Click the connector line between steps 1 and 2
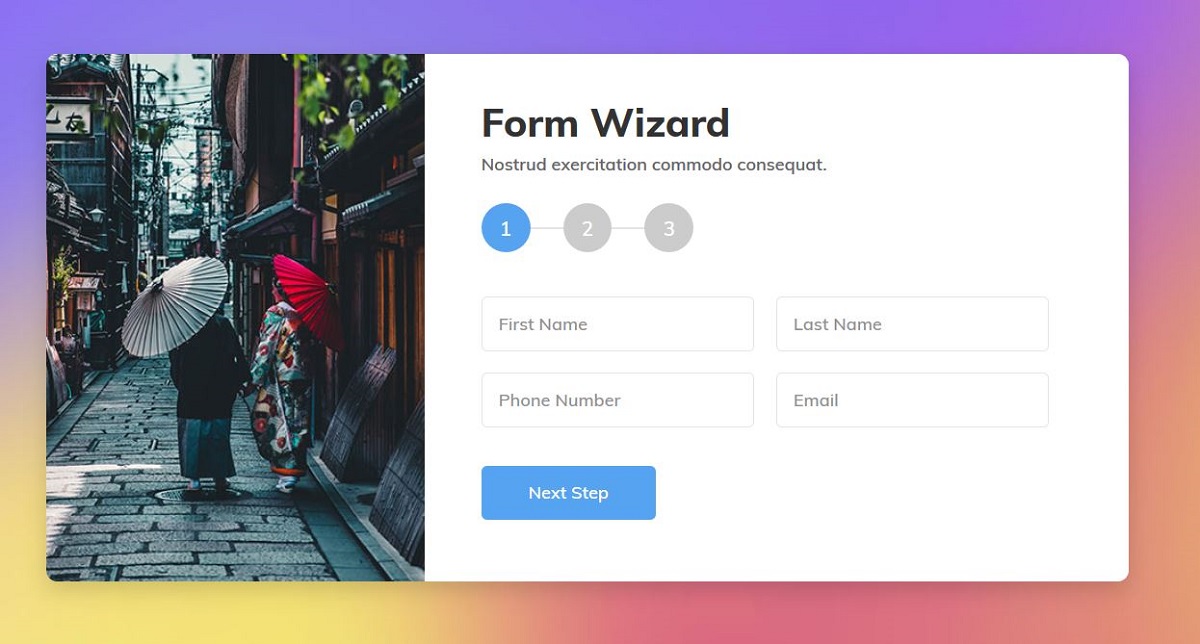The height and width of the screenshot is (644, 1200). [x=547, y=228]
